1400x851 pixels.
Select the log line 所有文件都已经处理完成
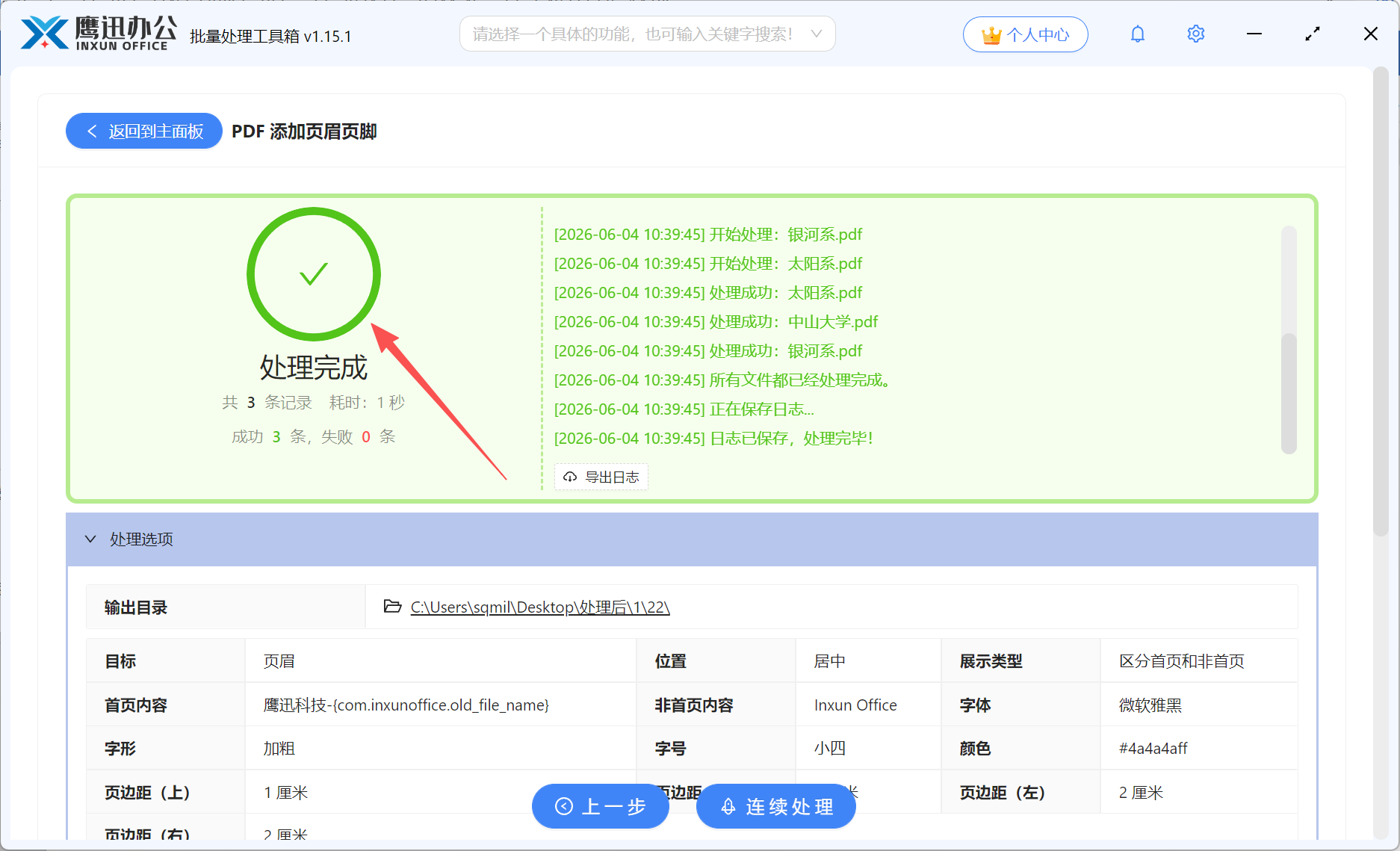click(x=722, y=380)
